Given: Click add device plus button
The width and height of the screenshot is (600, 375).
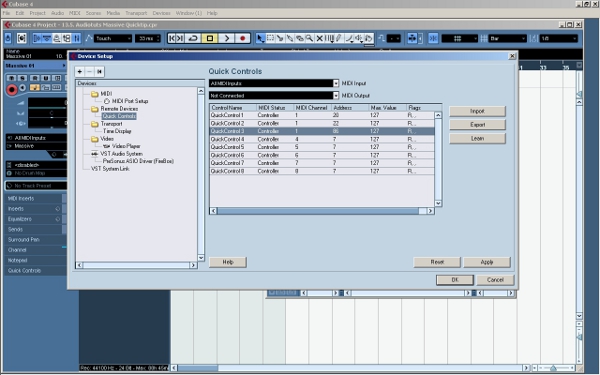Looking at the screenshot, I should coord(80,72).
